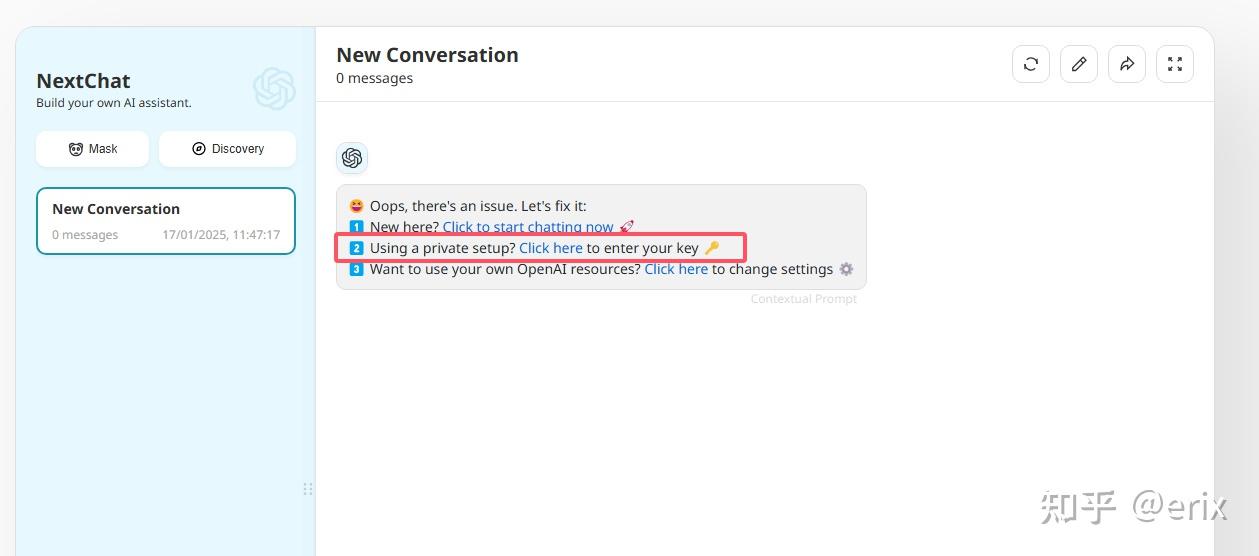Follow the 'Click to start chatting now' link
1259x556 pixels.
pyautogui.click(x=528, y=227)
